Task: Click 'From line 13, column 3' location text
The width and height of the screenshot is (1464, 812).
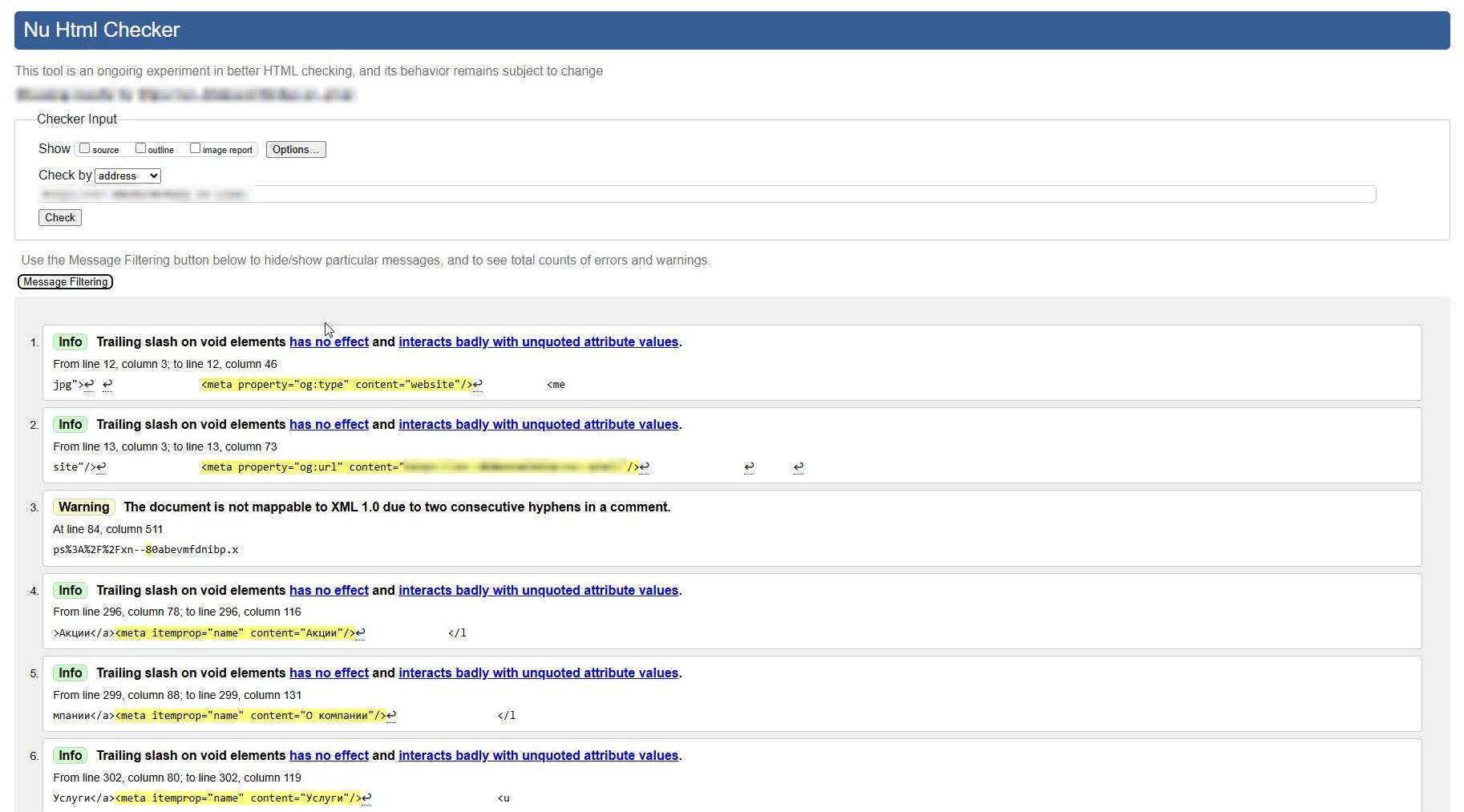Action: 165,446
